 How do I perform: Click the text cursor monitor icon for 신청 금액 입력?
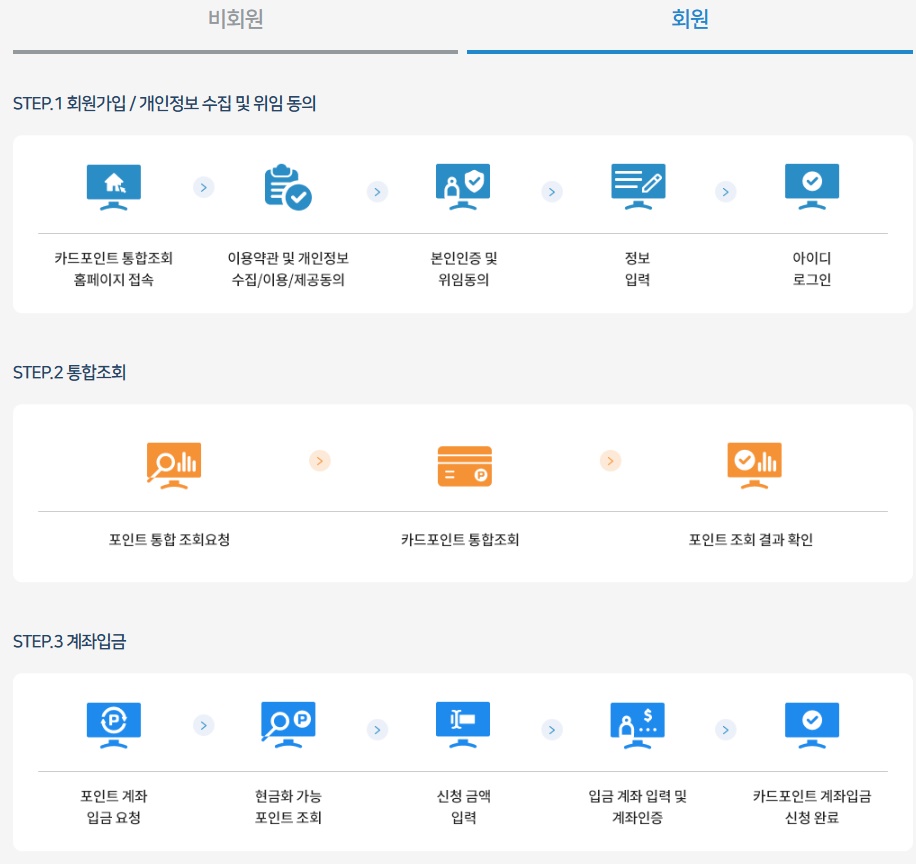tap(463, 725)
